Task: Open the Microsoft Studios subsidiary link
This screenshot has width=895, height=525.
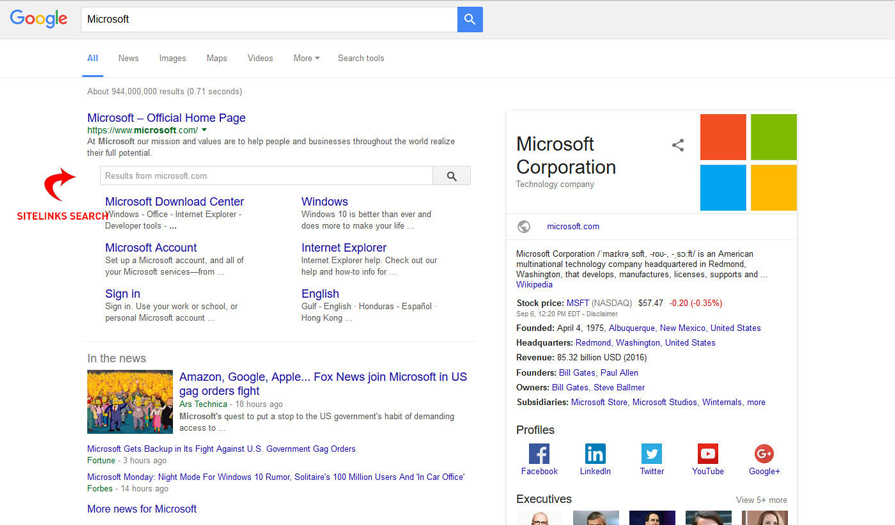Action: 664,402
